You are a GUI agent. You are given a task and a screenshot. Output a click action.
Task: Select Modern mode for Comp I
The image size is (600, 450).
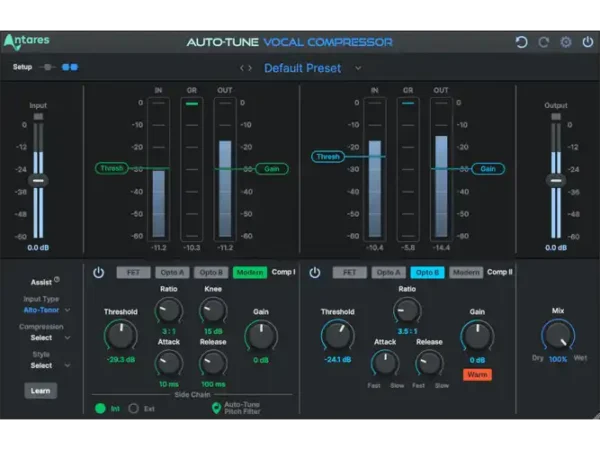point(250,272)
